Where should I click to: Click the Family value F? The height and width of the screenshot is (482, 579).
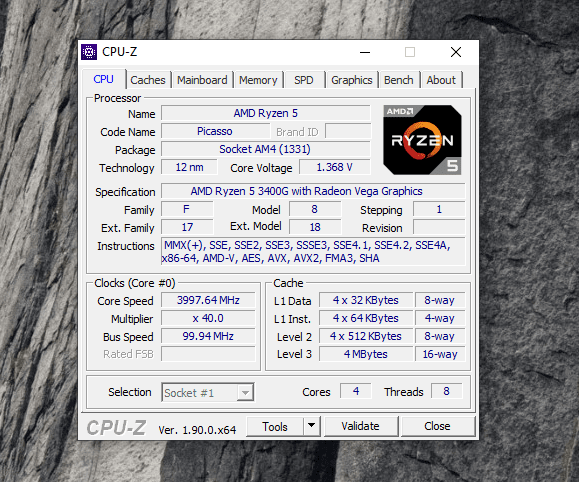[187, 209]
